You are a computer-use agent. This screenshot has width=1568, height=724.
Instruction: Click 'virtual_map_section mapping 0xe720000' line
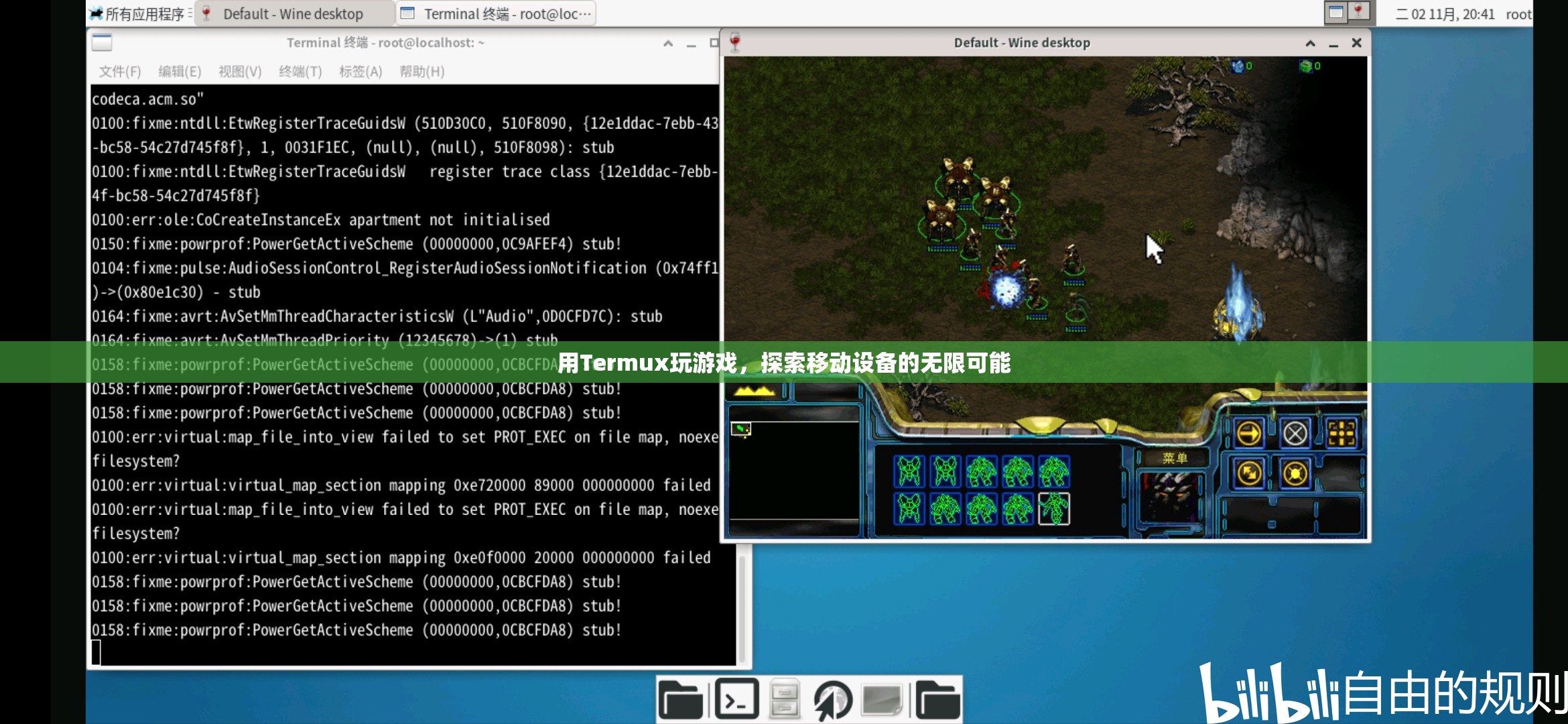tap(401, 485)
